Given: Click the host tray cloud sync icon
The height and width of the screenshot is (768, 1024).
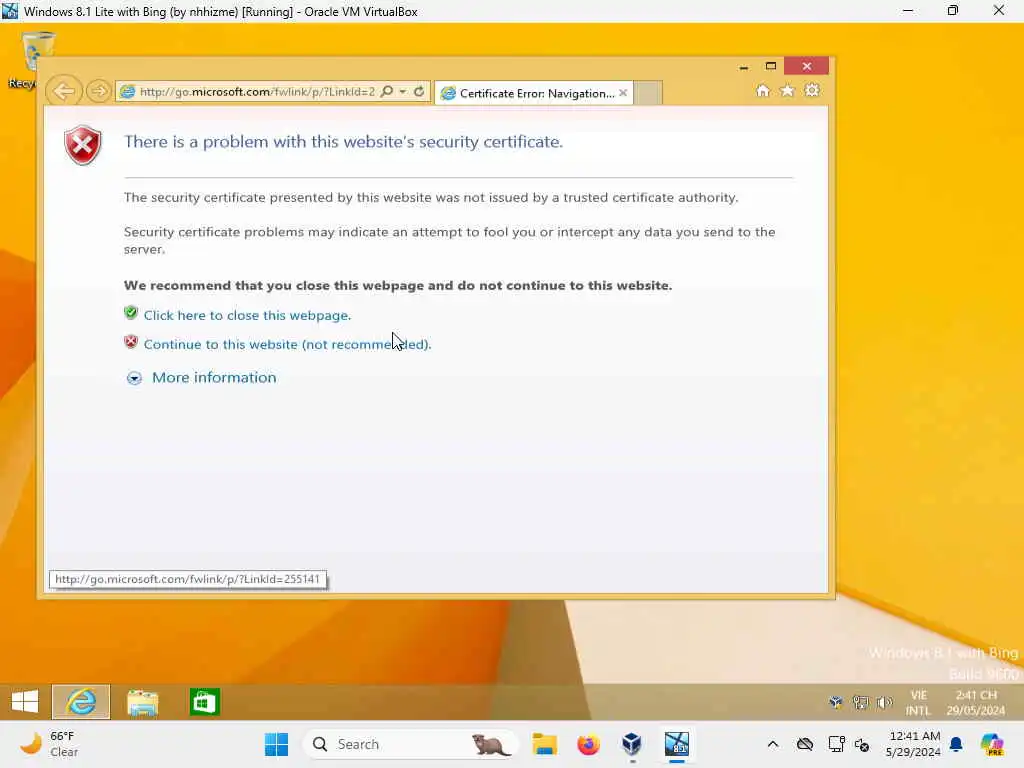Looking at the screenshot, I should click(x=805, y=744).
